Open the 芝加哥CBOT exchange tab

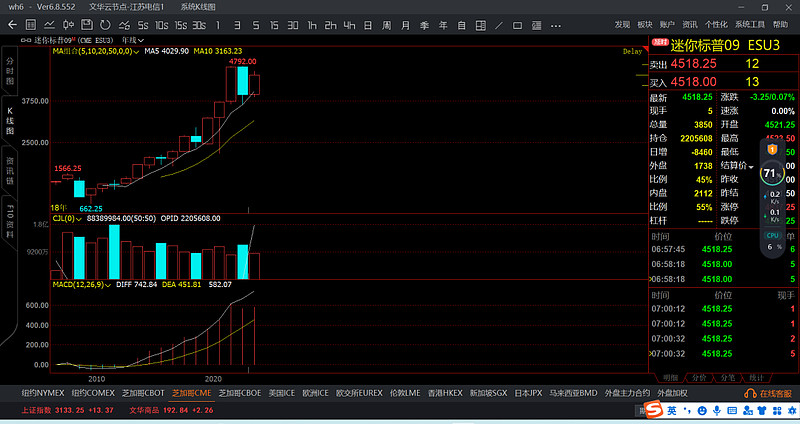[x=143, y=393]
